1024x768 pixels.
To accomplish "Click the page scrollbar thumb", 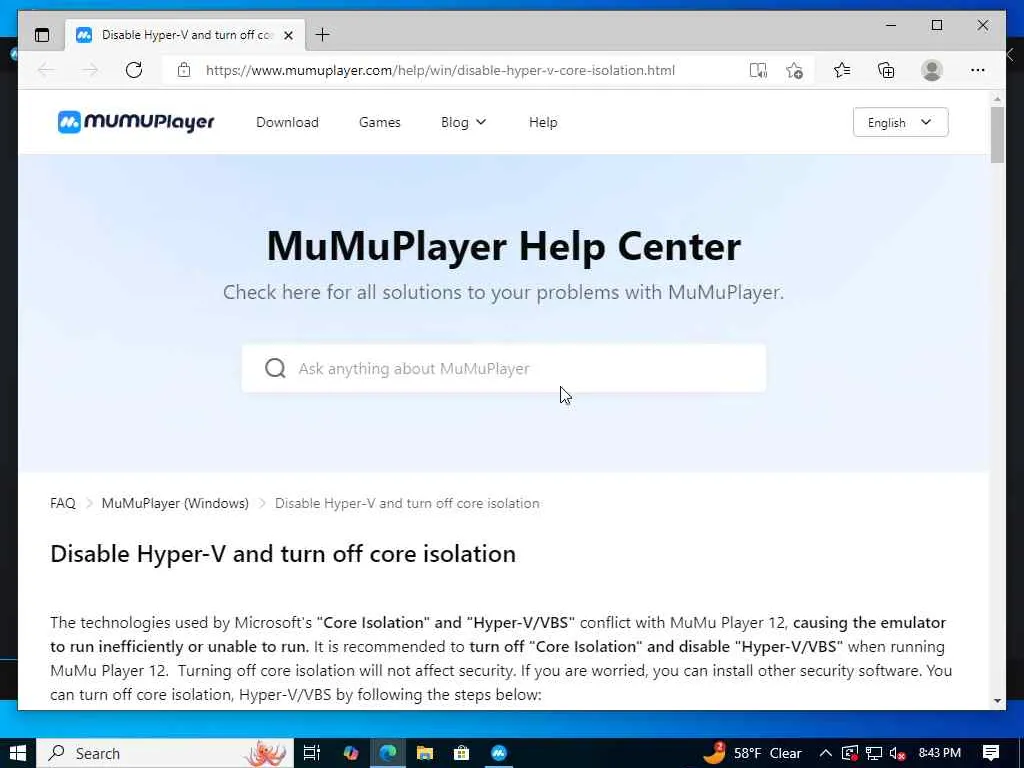I will pyautogui.click(x=997, y=135).
